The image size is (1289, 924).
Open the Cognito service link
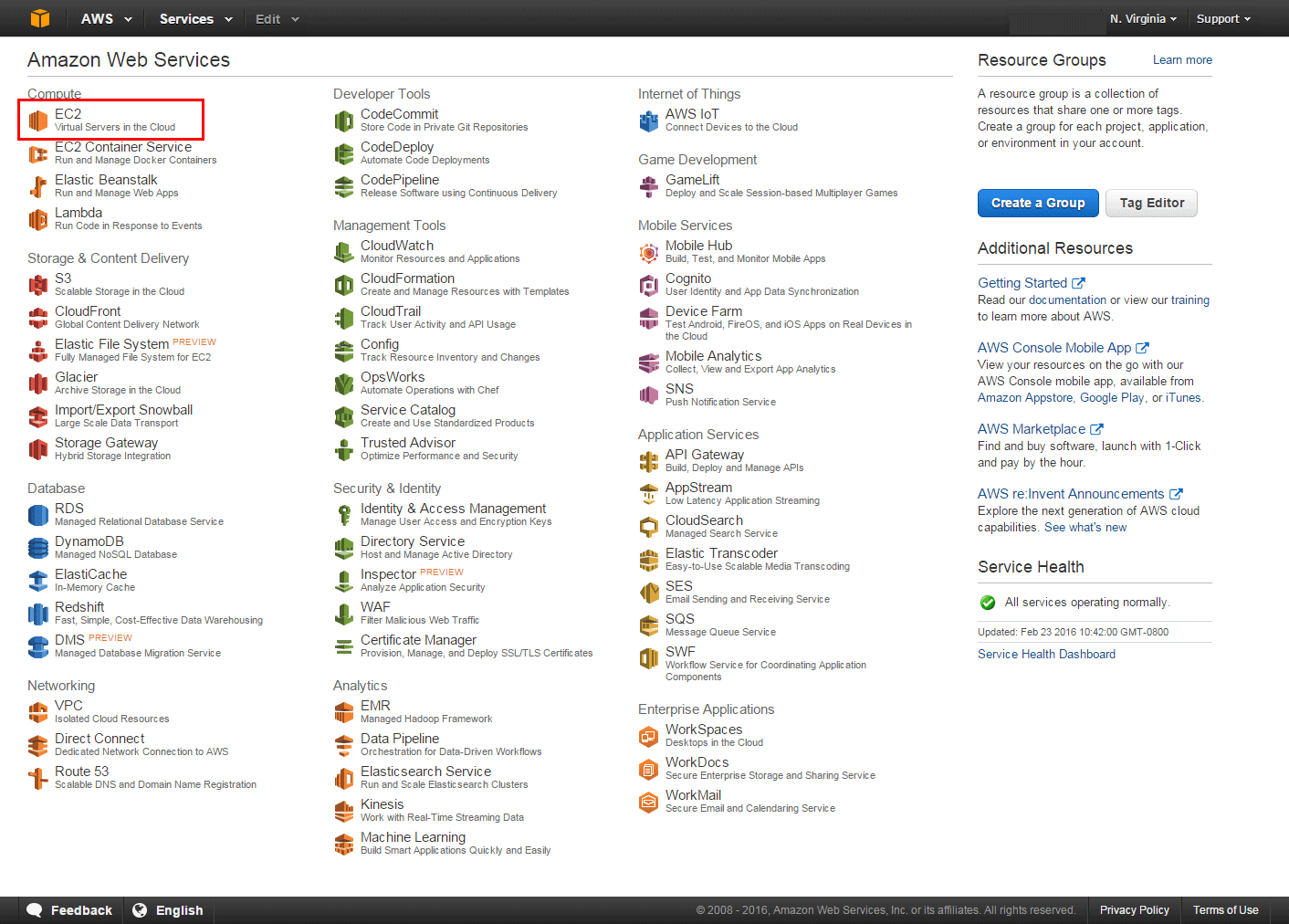click(x=688, y=278)
